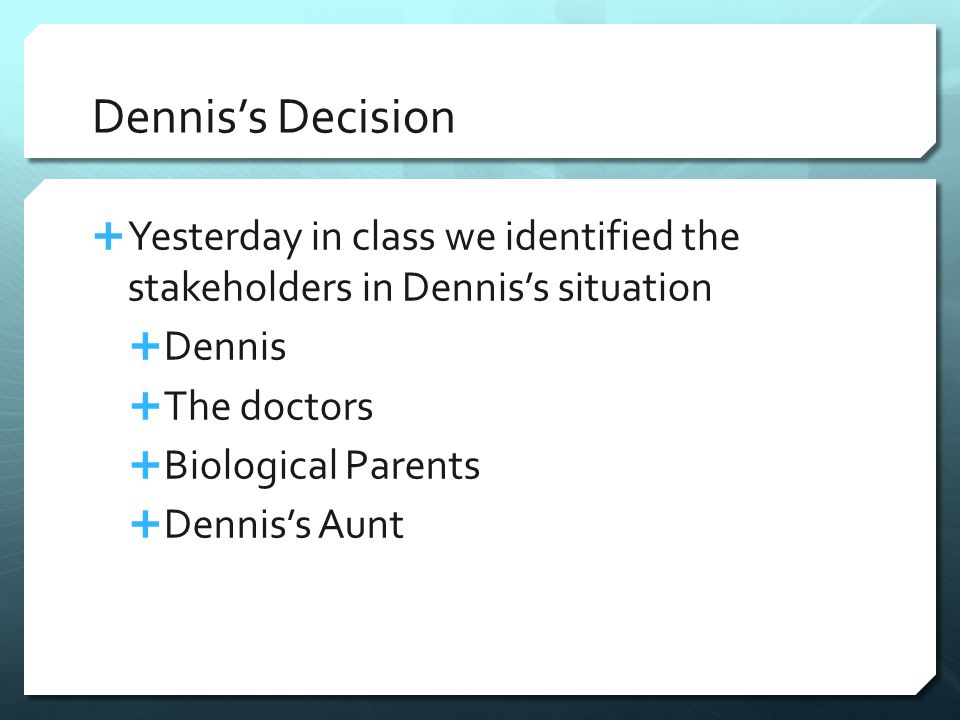This screenshot has width=960, height=720.
Task: Click the "Yesterday in class we identified the" line
Action: tap(434, 237)
